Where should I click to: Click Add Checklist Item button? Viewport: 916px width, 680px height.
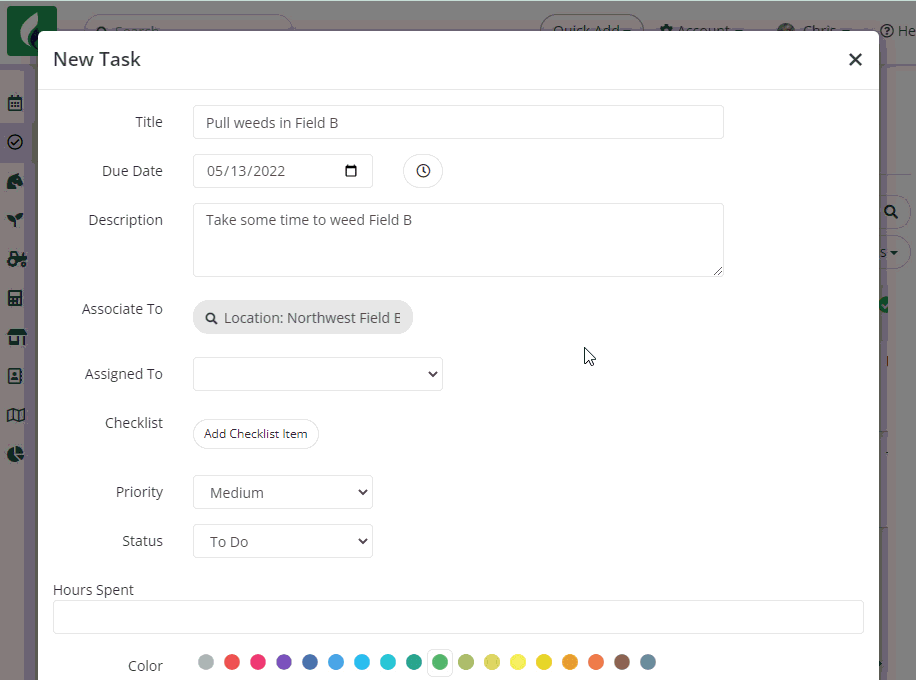coord(255,434)
